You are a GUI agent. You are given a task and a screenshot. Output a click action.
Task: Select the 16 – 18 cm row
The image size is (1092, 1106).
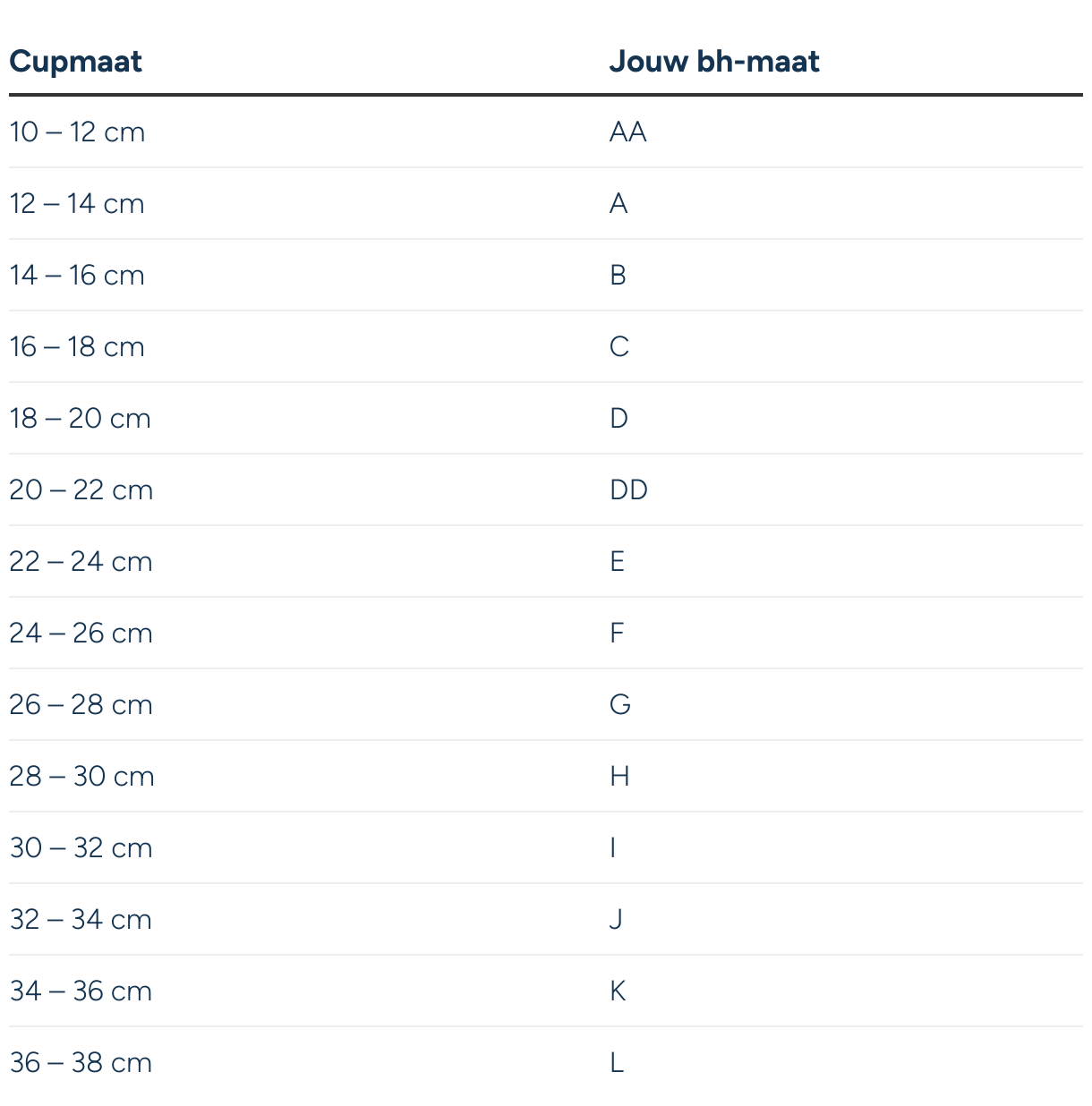pos(546,346)
